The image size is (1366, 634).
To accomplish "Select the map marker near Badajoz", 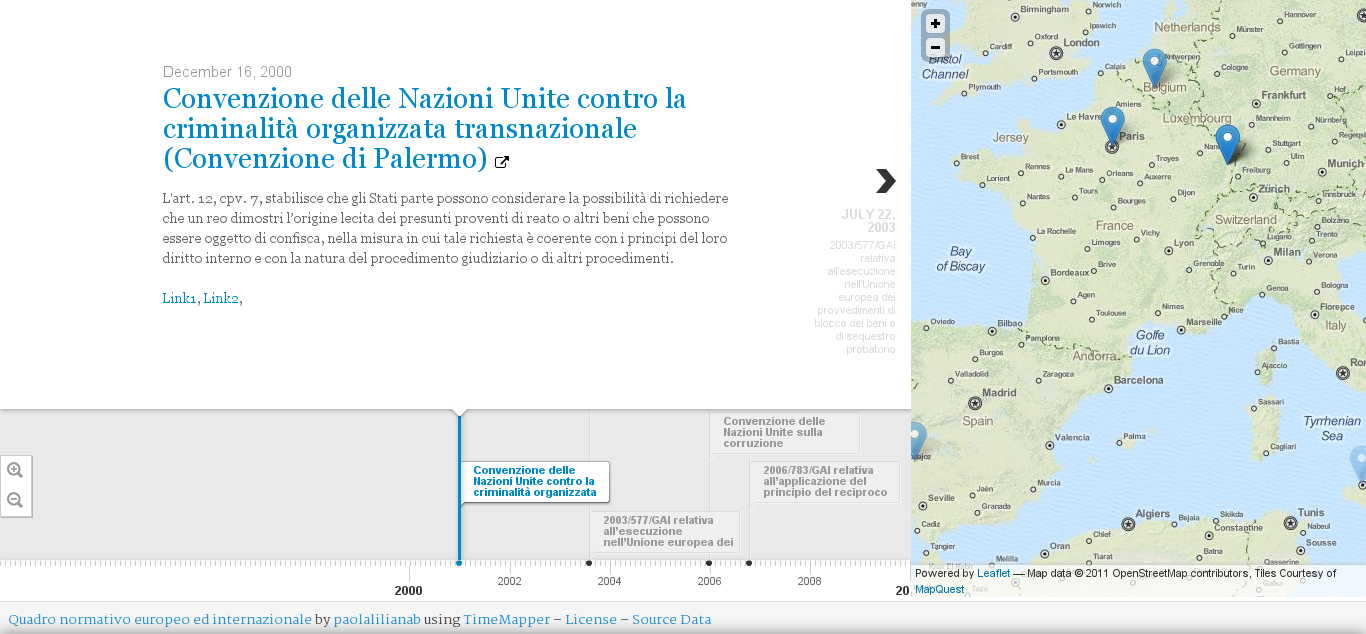I will [x=918, y=442].
